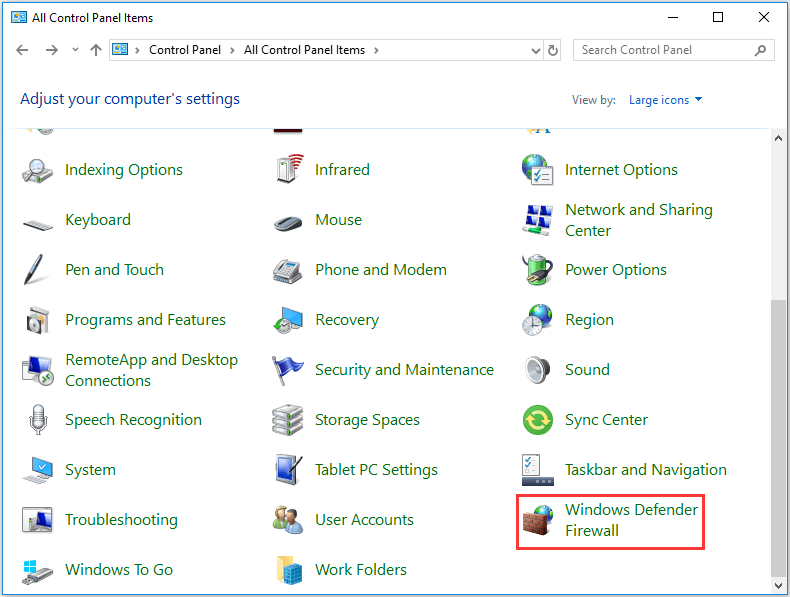Open the Power Options battery icon
The height and width of the screenshot is (597, 790).
(x=538, y=270)
